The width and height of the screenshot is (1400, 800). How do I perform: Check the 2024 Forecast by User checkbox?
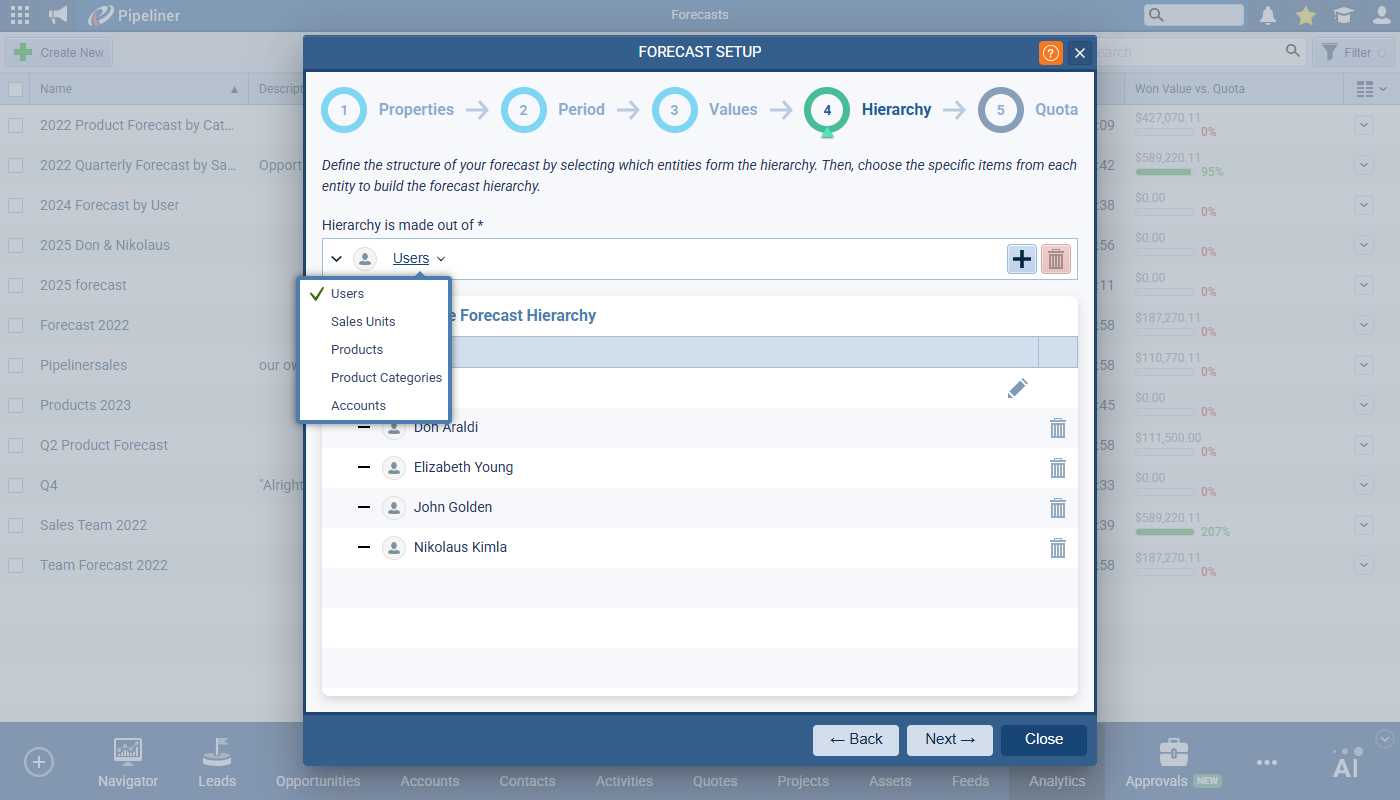pyautogui.click(x=15, y=205)
